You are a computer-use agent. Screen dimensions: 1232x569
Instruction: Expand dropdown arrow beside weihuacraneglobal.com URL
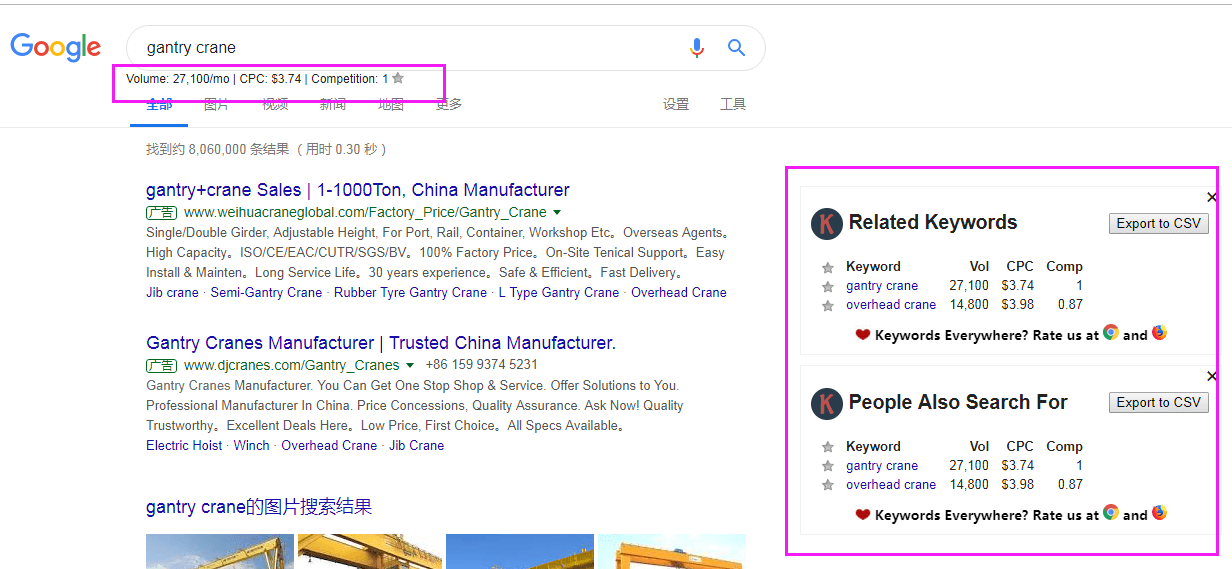click(557, 212)
